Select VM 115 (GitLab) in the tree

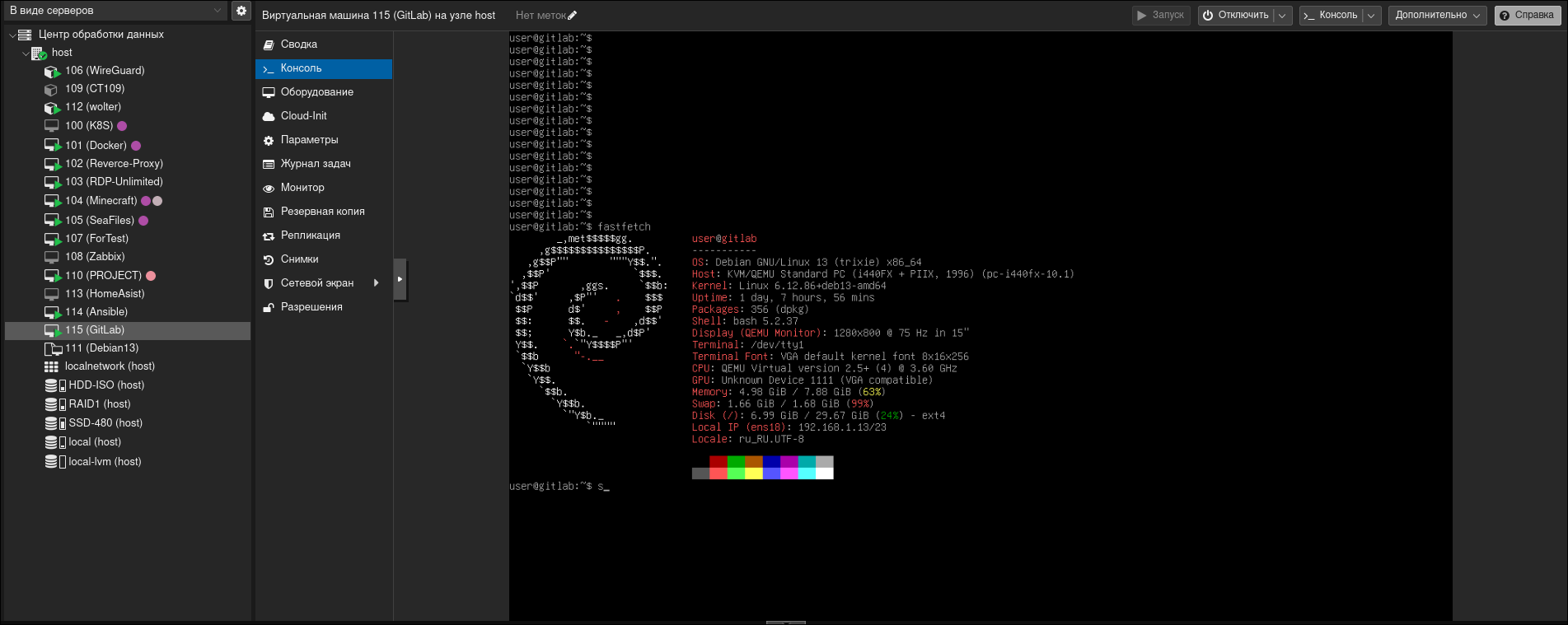pyautogui.click(x=128, y=330)
